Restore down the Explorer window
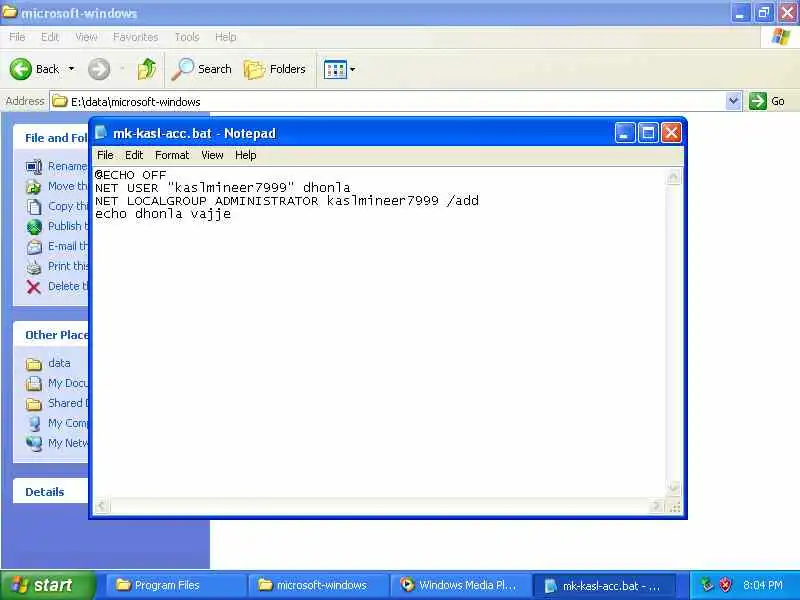800x600 pixels. [x=764, y=13]
